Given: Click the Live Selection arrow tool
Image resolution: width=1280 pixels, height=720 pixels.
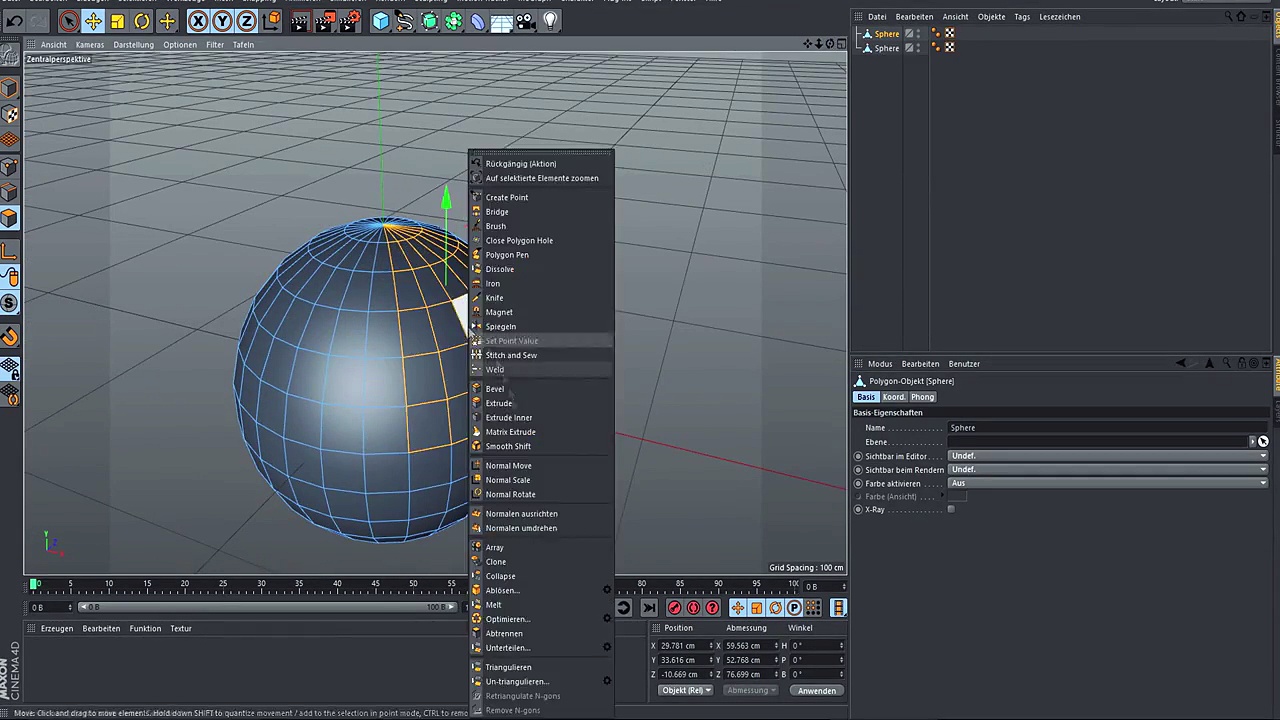Looking at the screenshot, I should pos(69,21).
